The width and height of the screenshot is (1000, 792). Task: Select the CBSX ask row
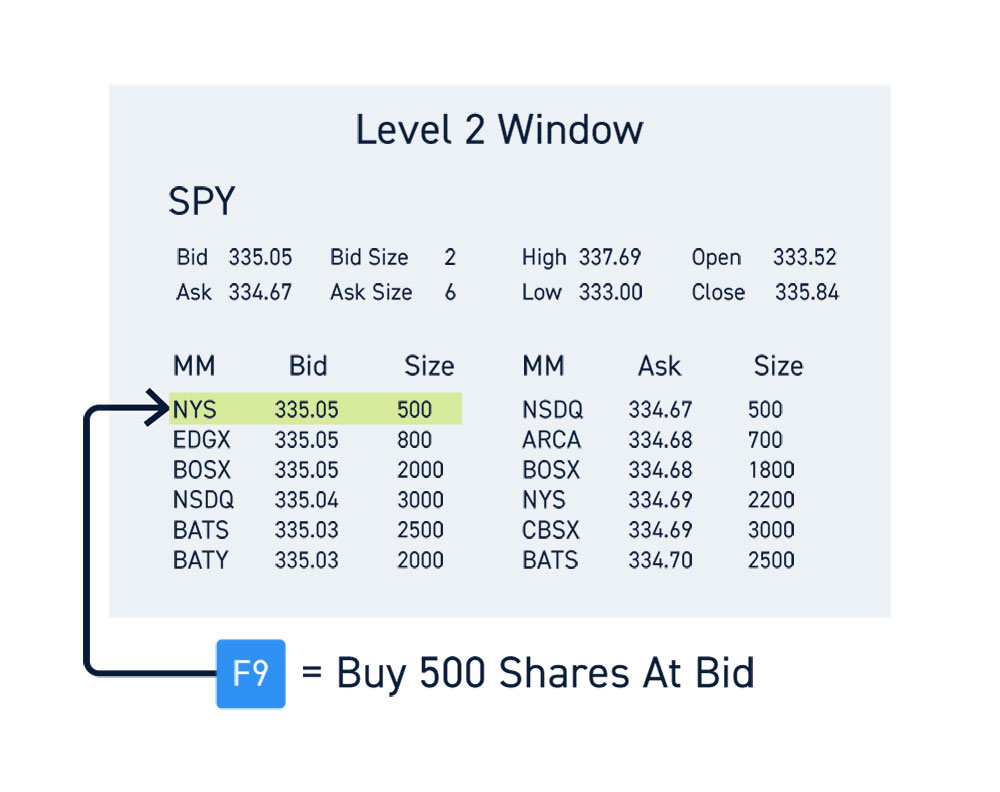coord(658,530)
